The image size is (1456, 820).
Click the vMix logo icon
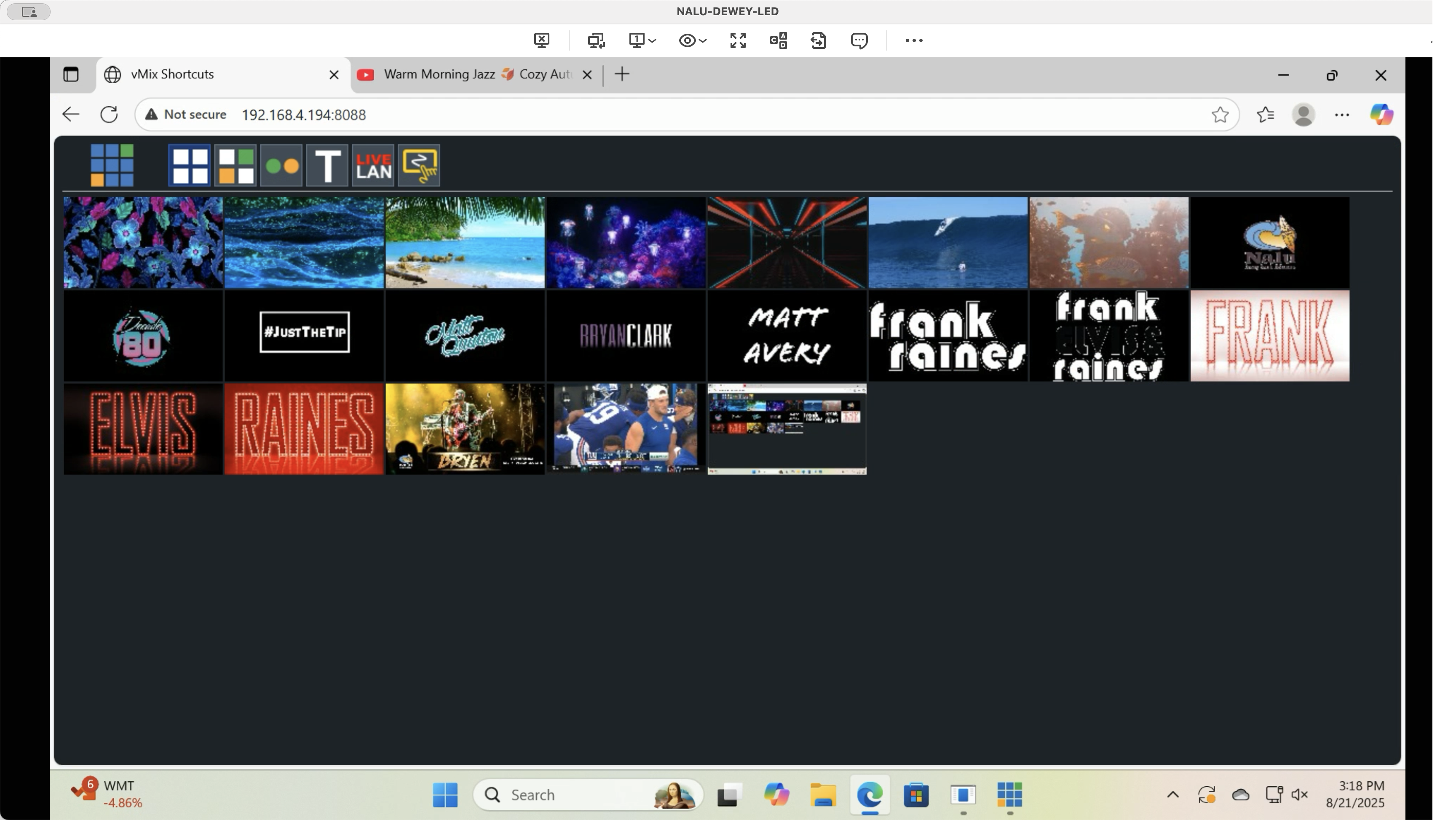[x=112, y=165]
